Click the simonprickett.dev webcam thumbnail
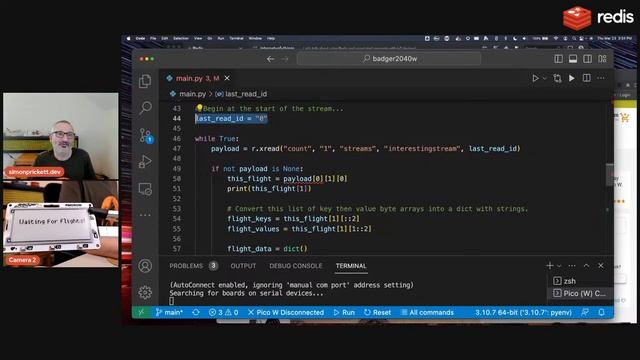 click(x=61, y=136)
